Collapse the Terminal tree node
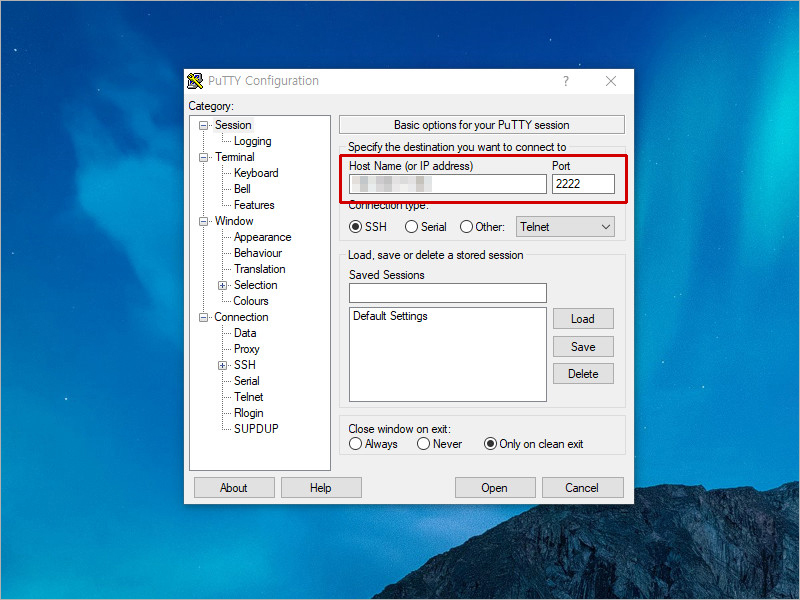 pyautogui.click(x=203, y=157)
